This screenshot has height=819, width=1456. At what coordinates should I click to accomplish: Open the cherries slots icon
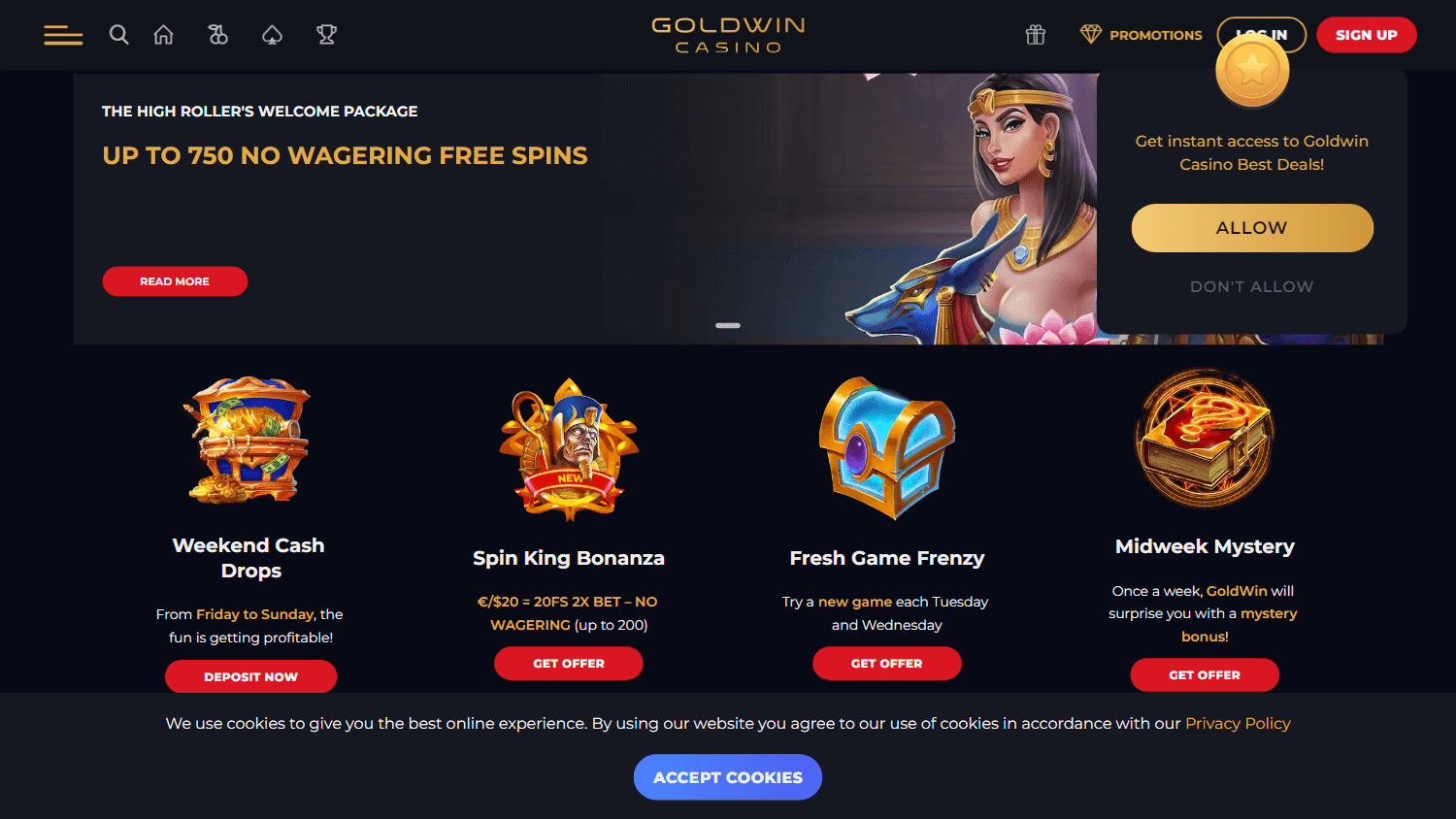(217, 35)
